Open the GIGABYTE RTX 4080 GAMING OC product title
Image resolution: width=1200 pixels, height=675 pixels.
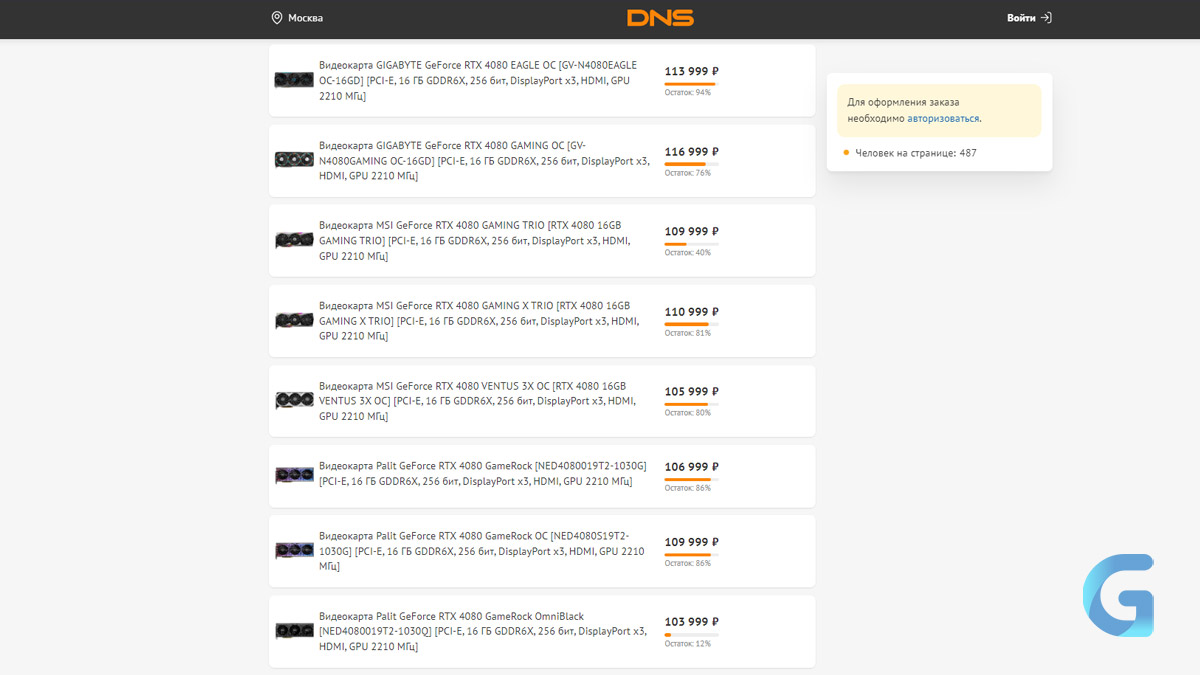click(484, 160)
